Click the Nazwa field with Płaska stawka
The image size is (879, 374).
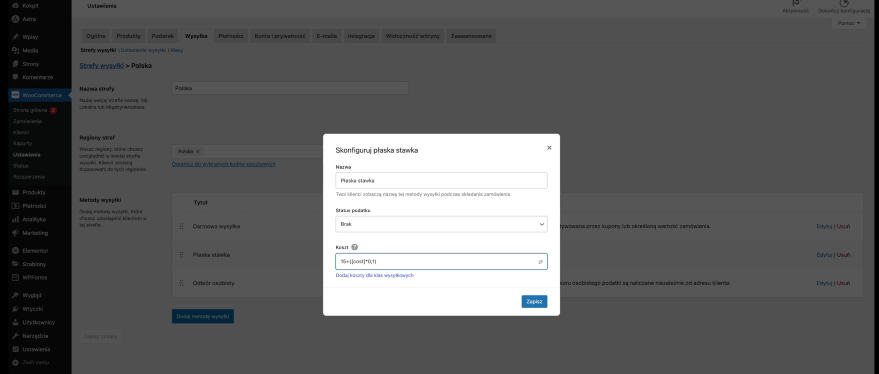[441, 181]
